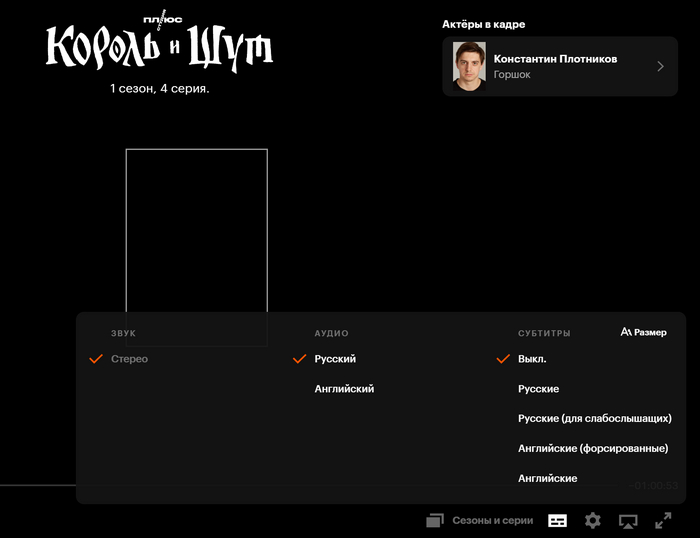700x538 pixels.
Task: Click the "Константин Плотников" actor name
Action: (555, 59)
